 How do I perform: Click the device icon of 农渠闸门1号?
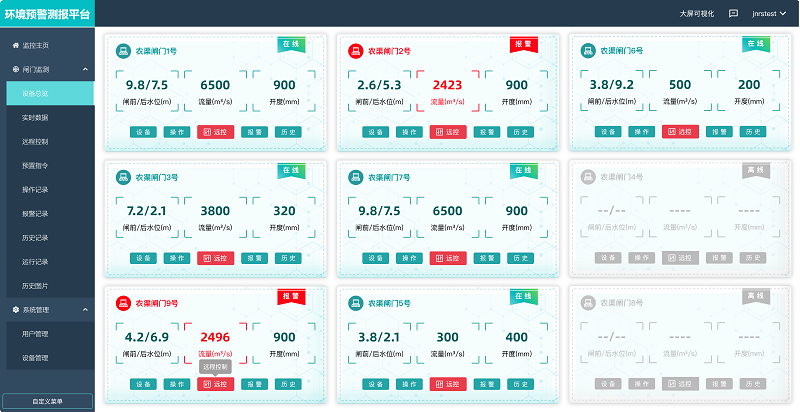click(x=123, y=51)
